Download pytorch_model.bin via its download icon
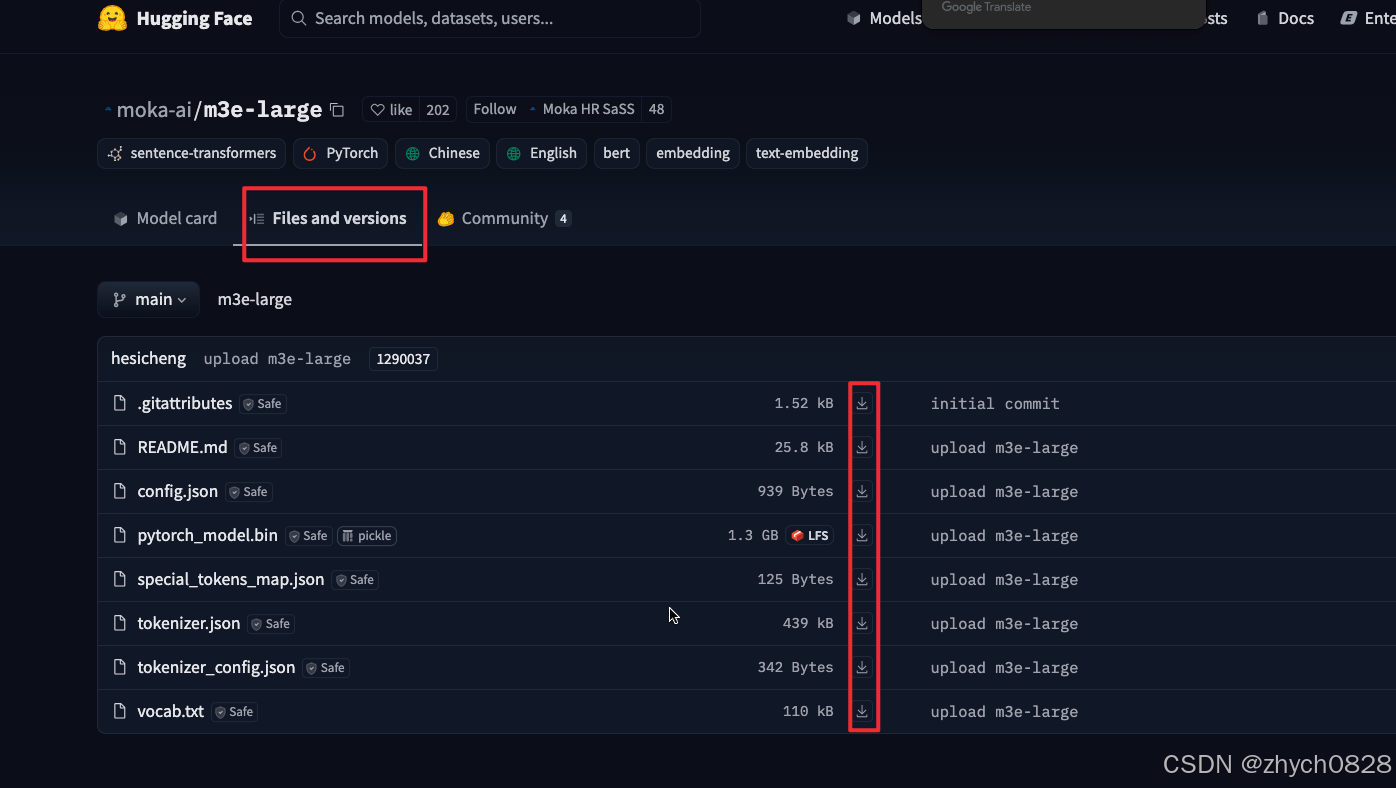 (x=862, y=535)
